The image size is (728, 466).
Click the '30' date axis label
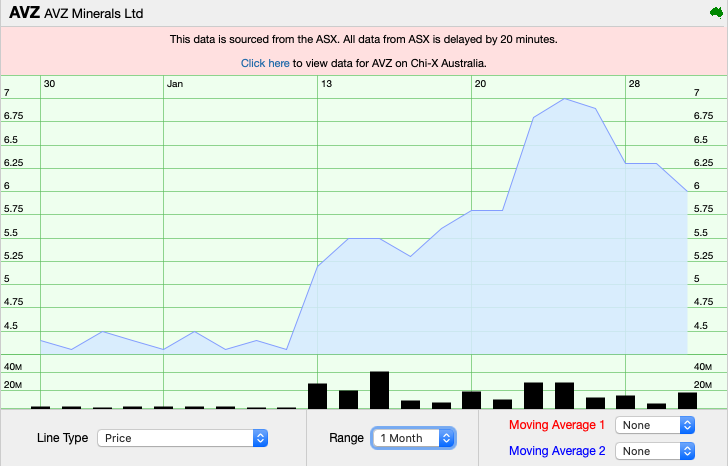coord(49,84)
